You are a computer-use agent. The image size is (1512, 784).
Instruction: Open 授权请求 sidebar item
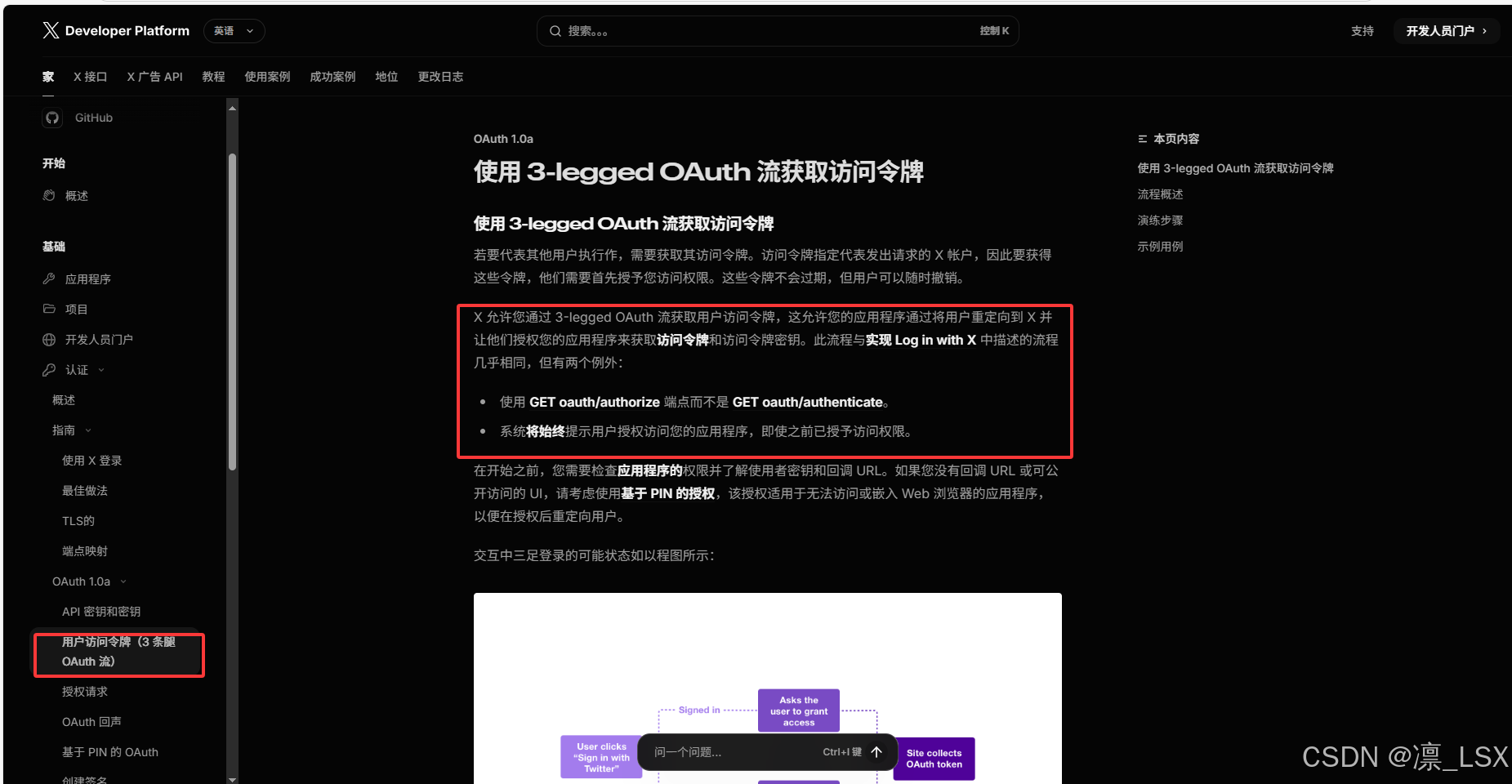pos(85,692)
